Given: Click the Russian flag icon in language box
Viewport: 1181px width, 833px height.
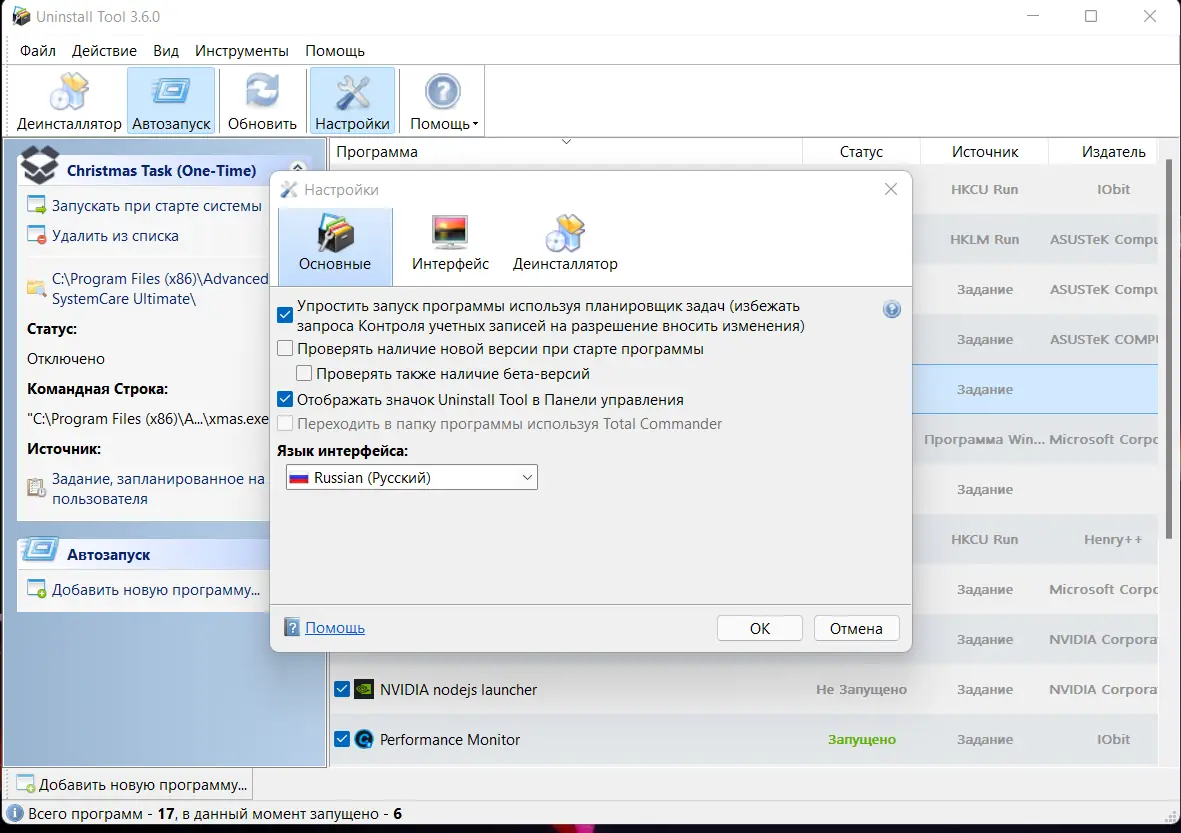Looking at the screenshot, I should [x=299, y=478].
